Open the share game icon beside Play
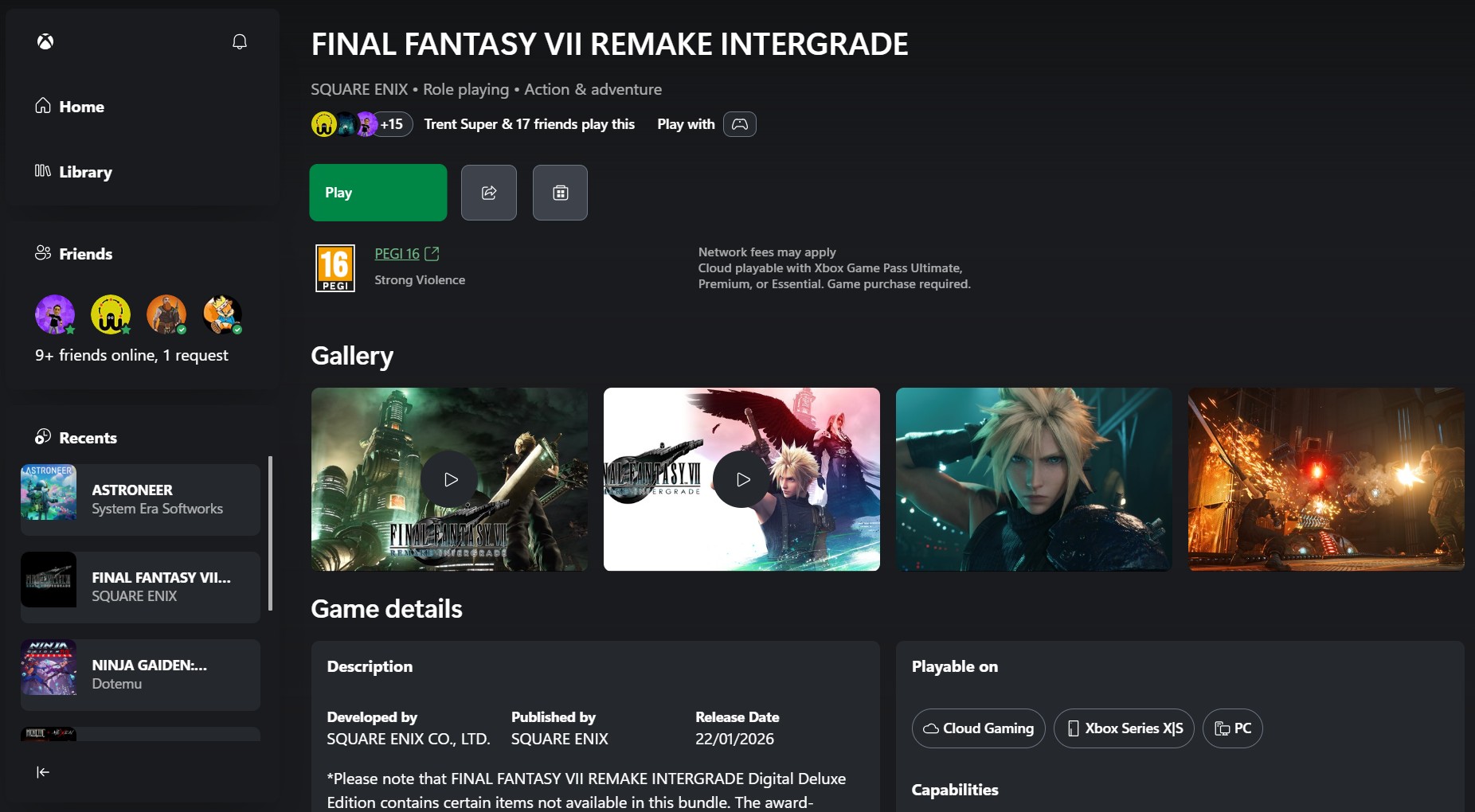The height and width of the screenshot is (812, 1475). [x=488, y=192]
